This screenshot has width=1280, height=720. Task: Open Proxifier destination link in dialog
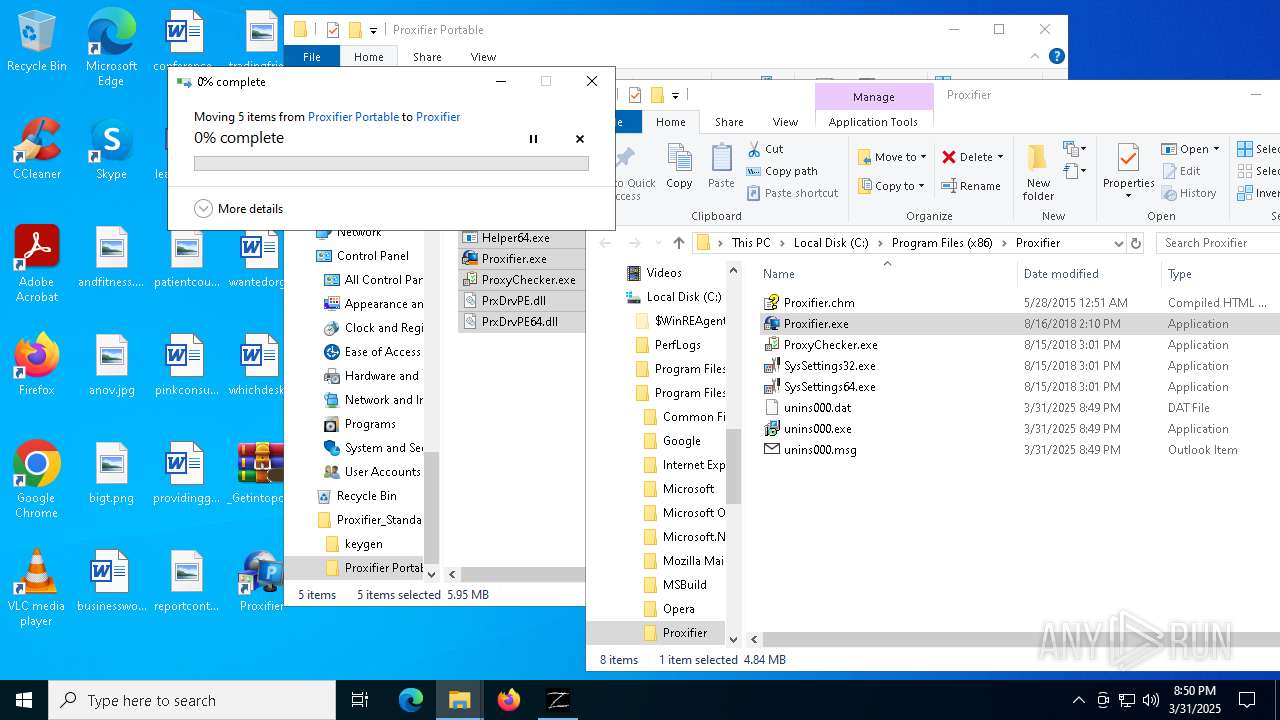coord(438,117)
